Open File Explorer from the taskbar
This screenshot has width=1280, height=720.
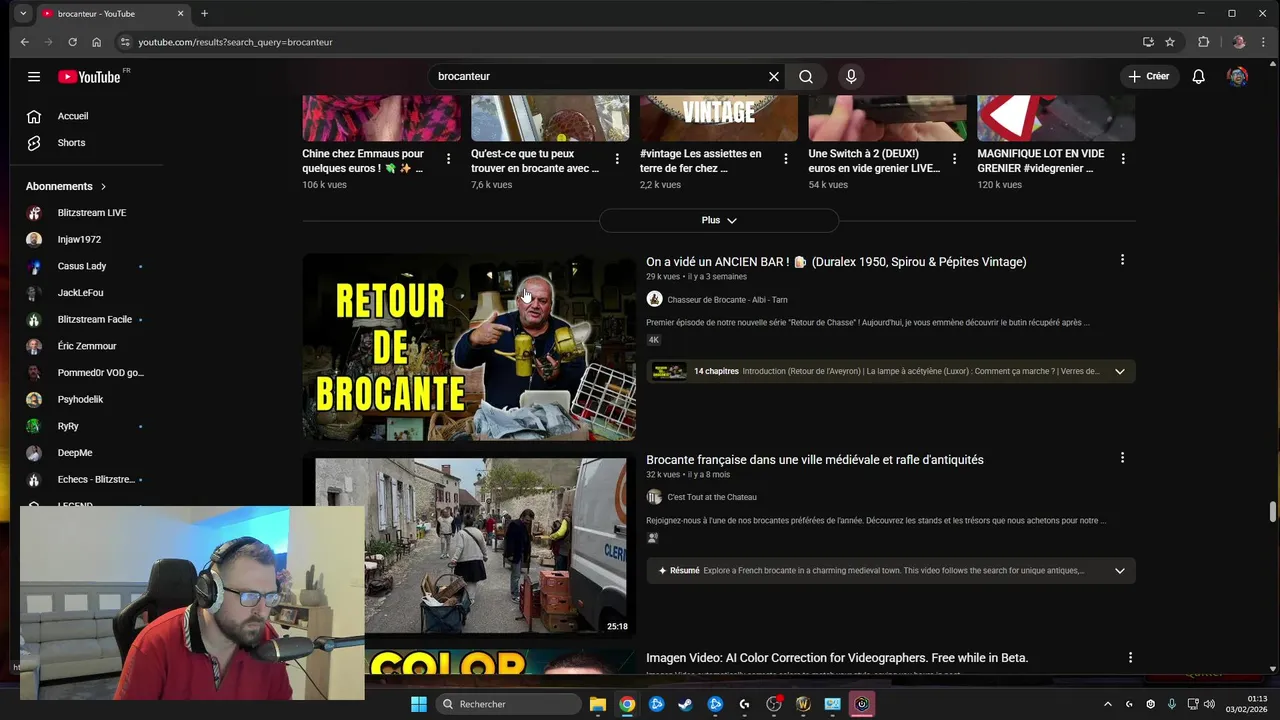597,704
